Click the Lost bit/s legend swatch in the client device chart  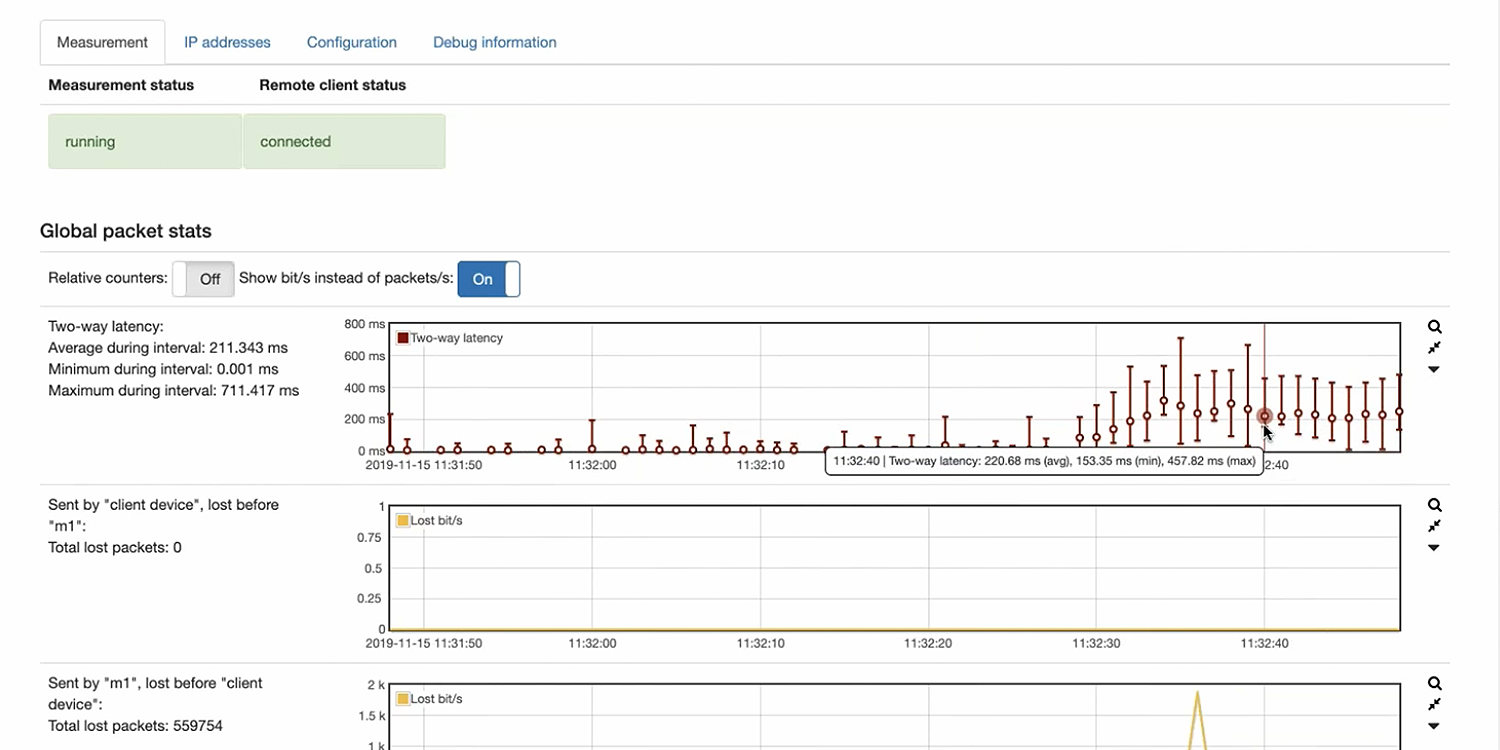coord(403,521)
